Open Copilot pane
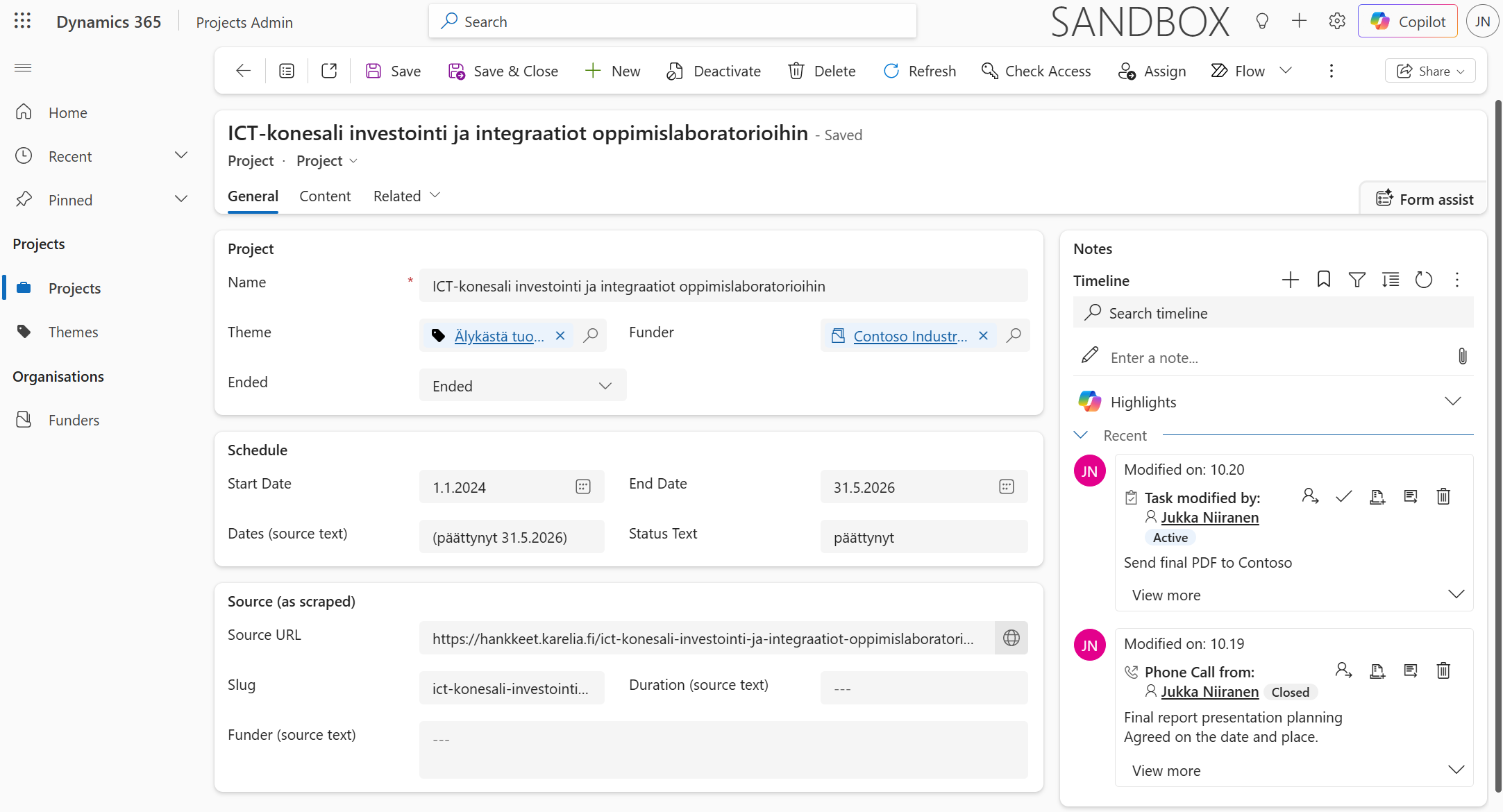Image resolution: width=1503 pixels, height=812 pixels. 1409,22
